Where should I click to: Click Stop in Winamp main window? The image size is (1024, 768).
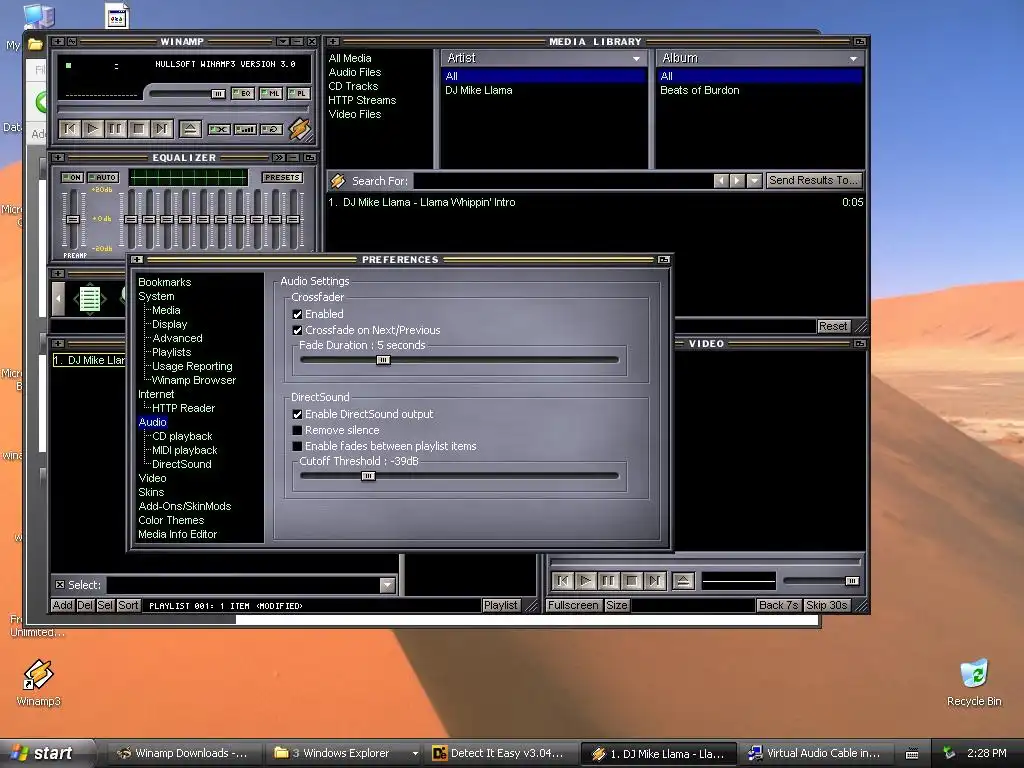pyautogui.click(x=138, y=129)
